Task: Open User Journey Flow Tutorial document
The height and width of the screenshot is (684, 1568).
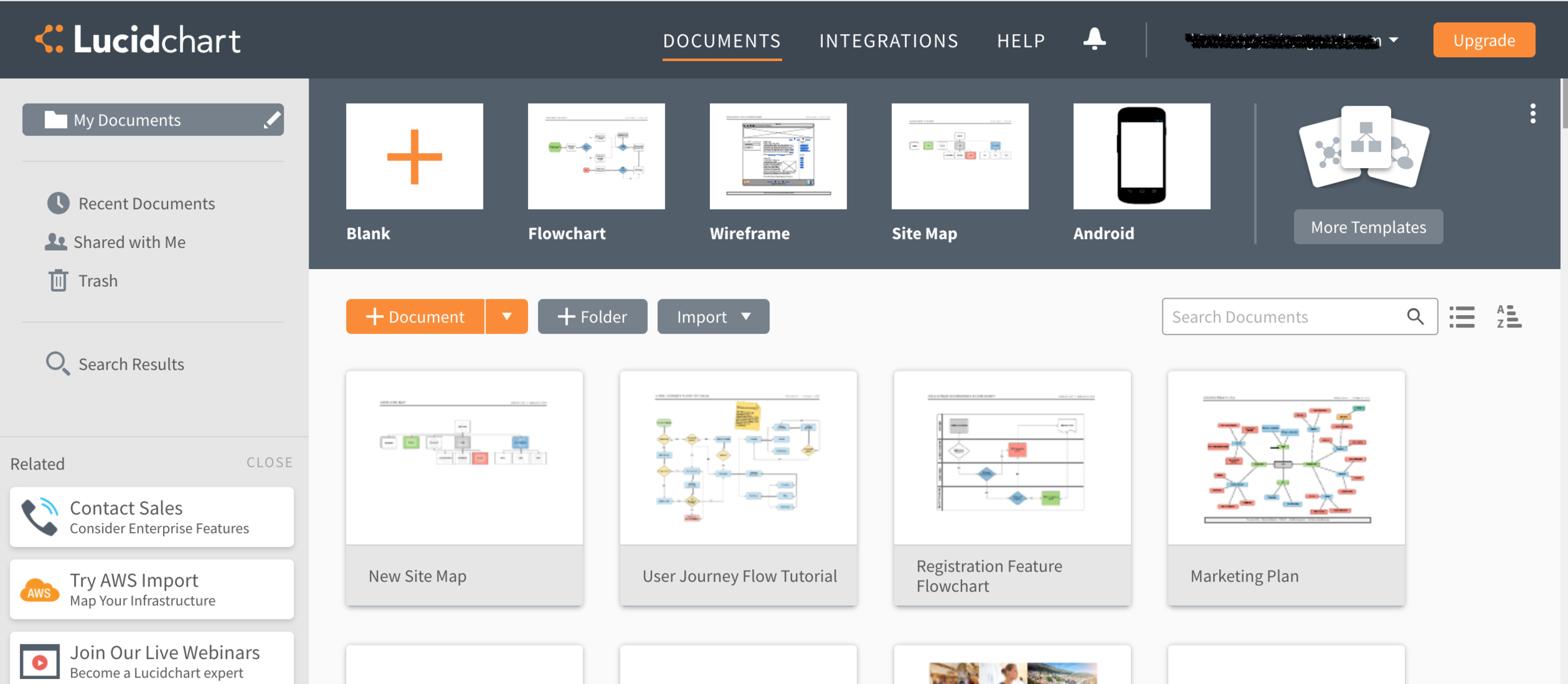Action: (x=739, y=488)
